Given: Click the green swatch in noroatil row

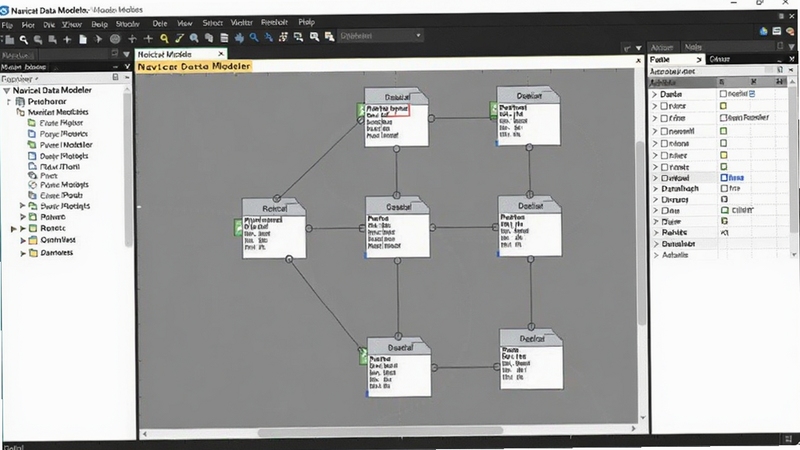Looking at the screenshot, I should [723, 131].
